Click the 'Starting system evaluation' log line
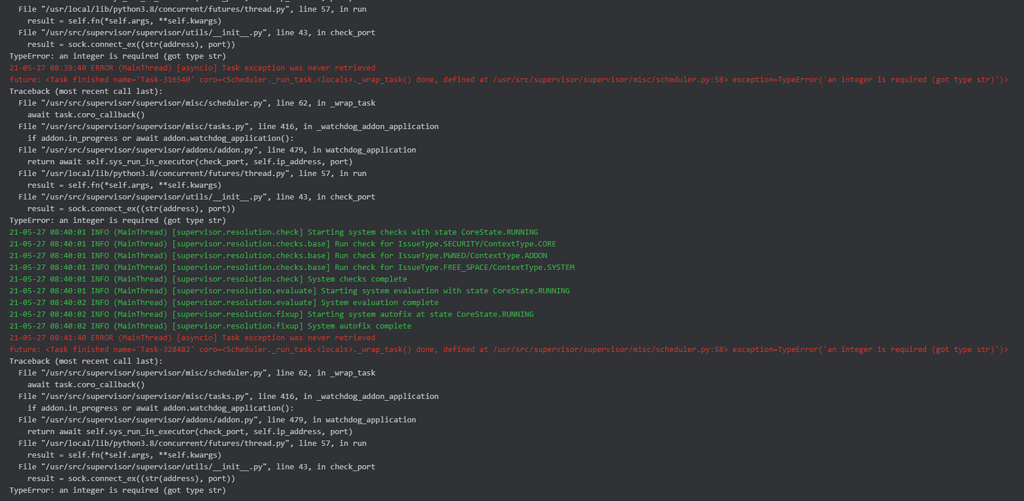Screen dimensions: 1024x501 [277, 291]
